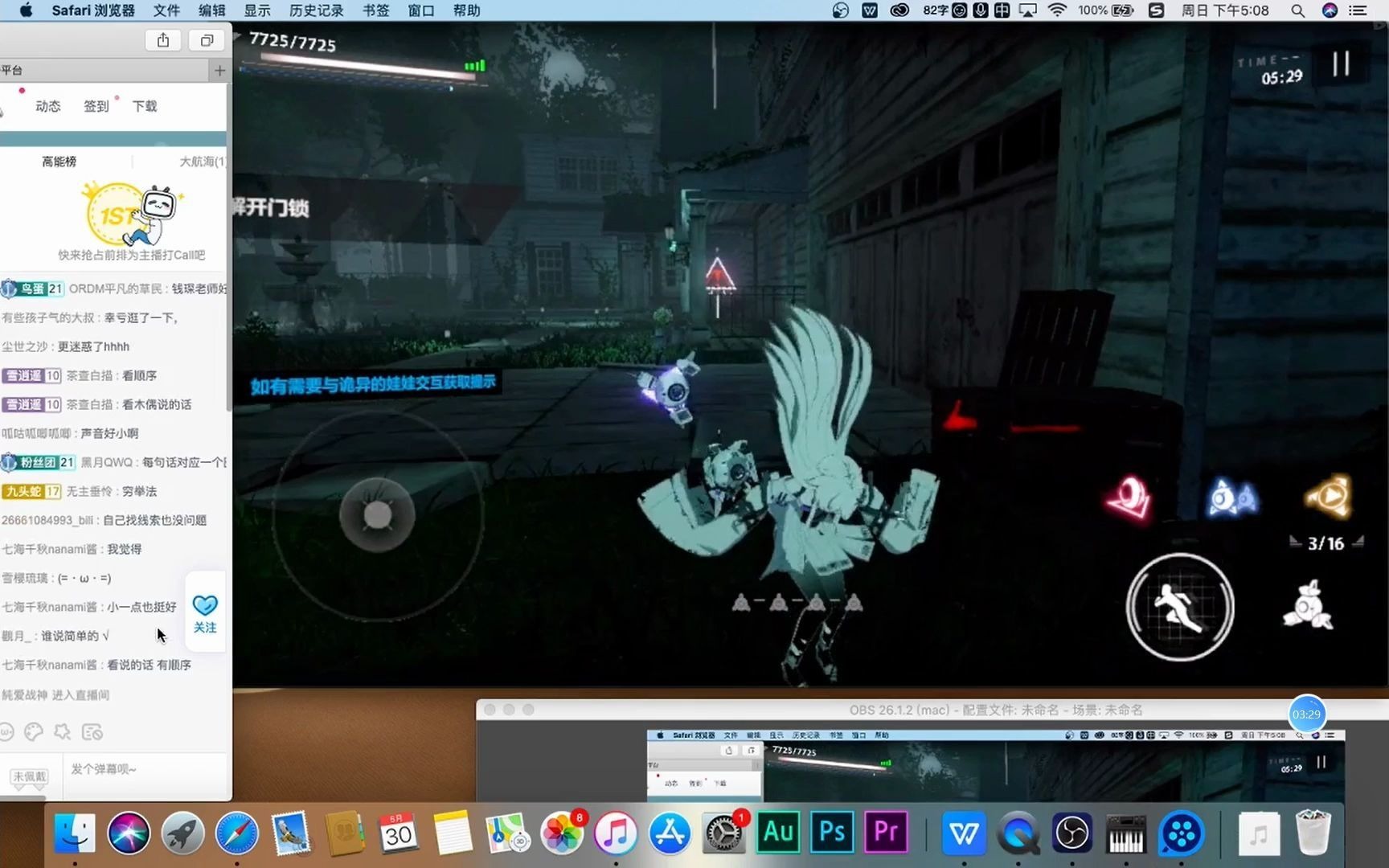Open the 动态 page link
This screenshot has width=1389, height=868.
48,106
